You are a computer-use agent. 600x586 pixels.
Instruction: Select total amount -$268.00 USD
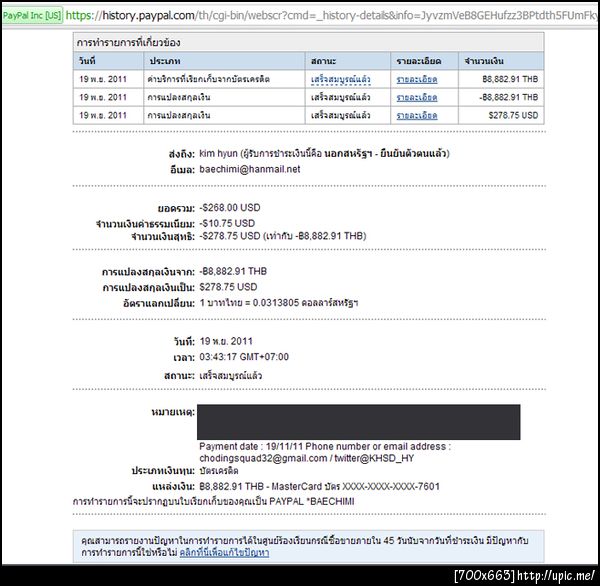[230, 208]
